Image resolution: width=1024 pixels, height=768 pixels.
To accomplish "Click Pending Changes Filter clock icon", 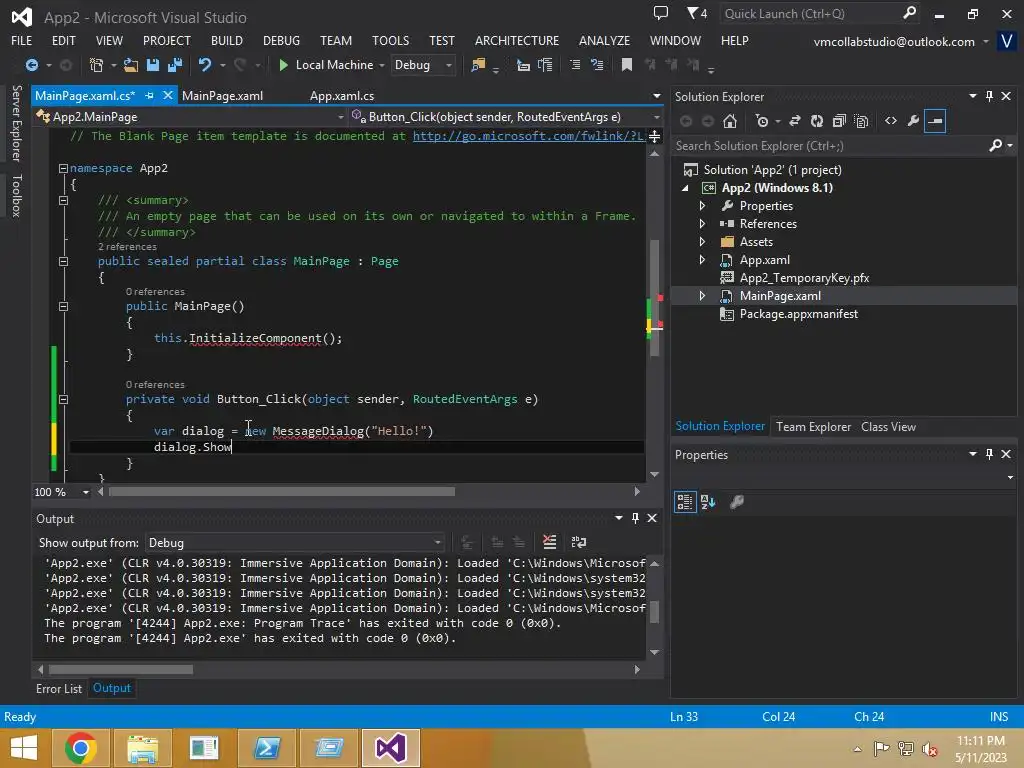I will 761,121.
